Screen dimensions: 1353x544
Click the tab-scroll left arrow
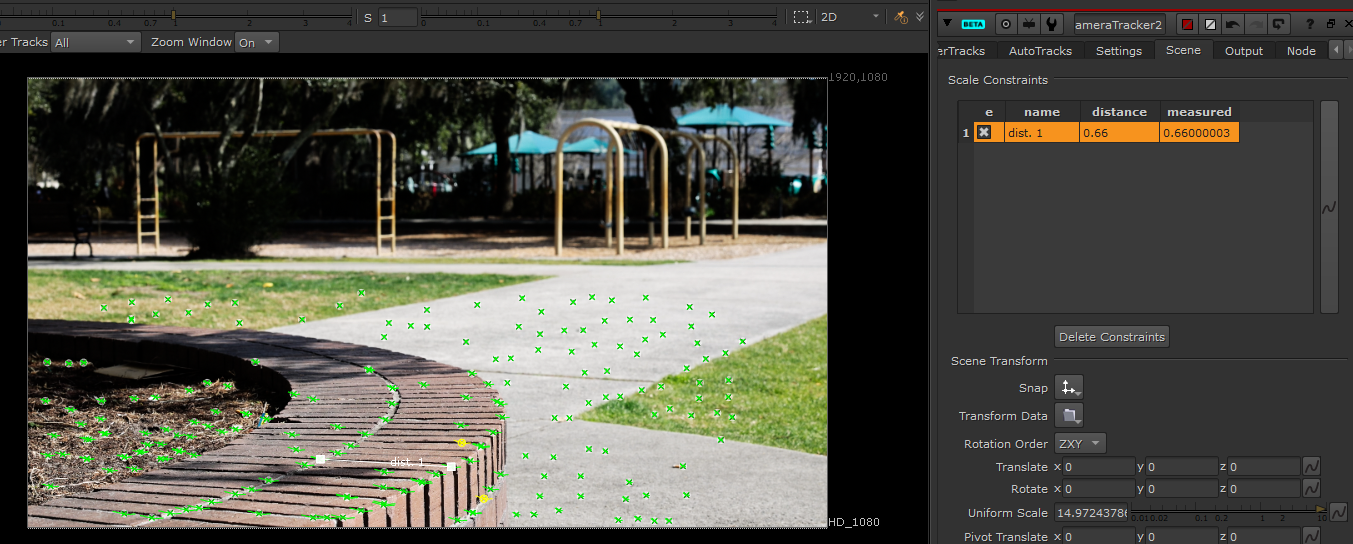tap(1336, 51)
